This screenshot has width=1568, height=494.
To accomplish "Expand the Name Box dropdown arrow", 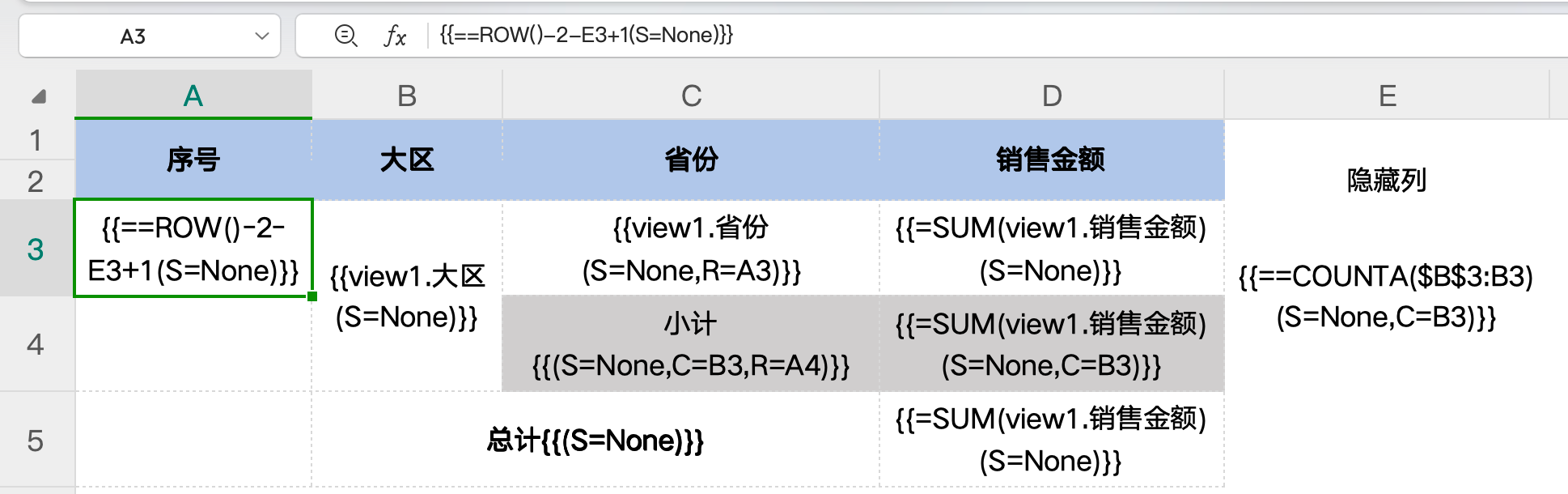I will [x=261, y=36].
